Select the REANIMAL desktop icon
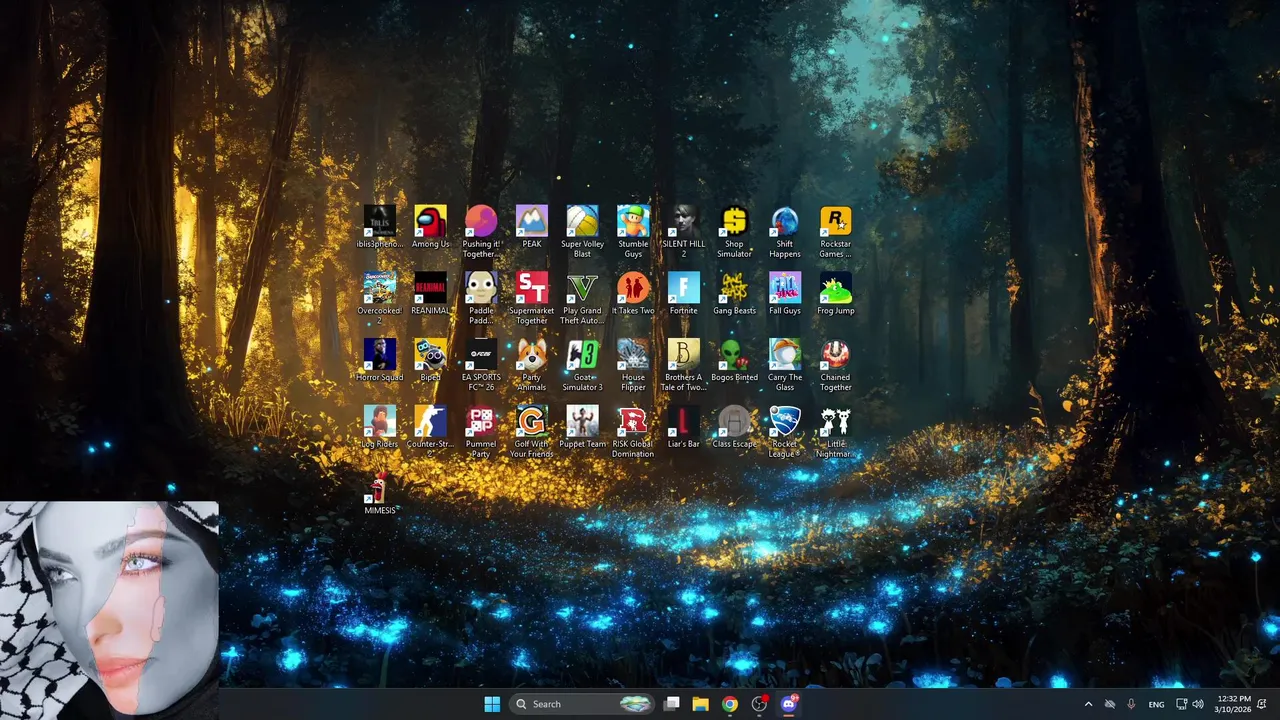1280x720 pixels. (430, 294)
